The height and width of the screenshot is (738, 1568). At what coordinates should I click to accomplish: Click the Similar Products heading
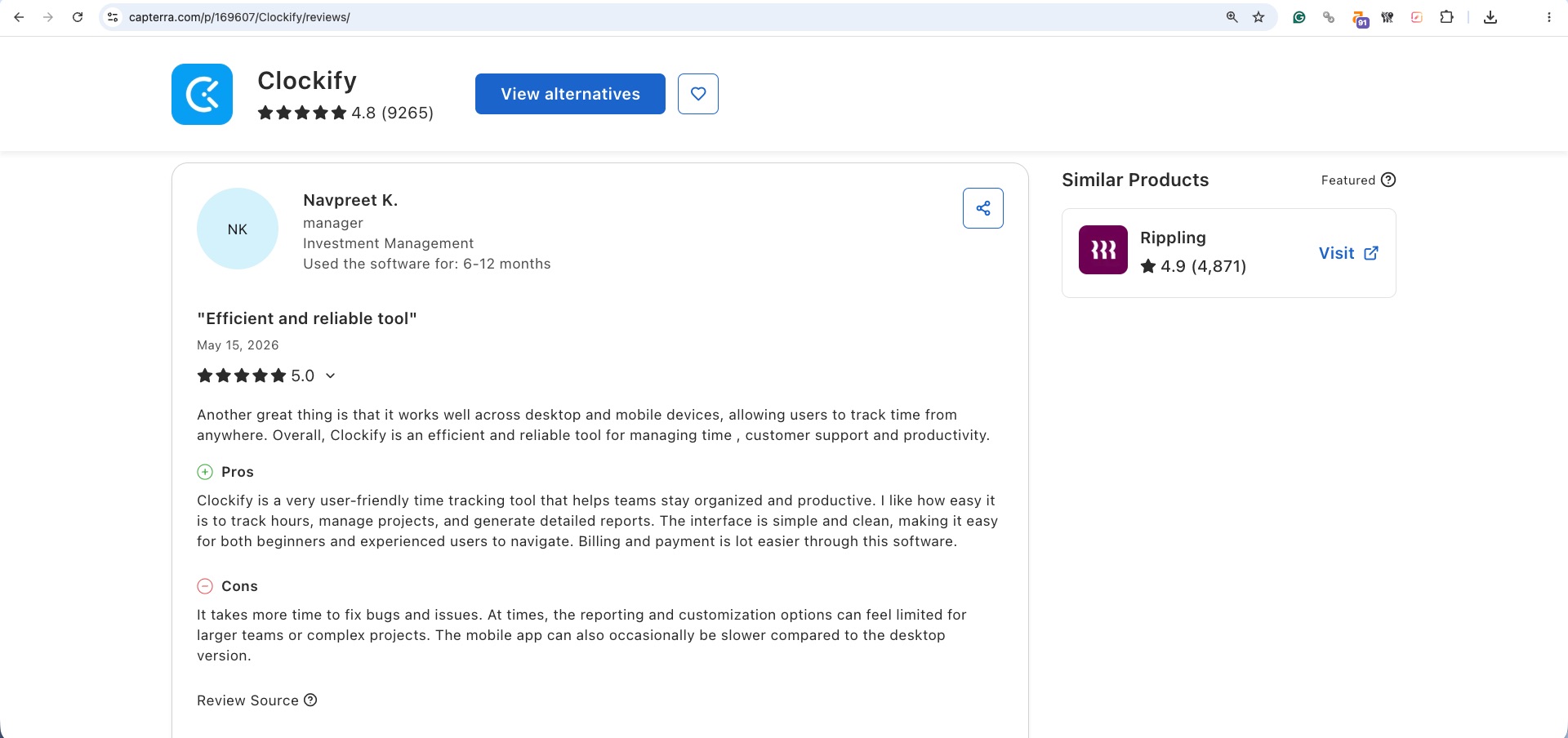point(1135,180)
